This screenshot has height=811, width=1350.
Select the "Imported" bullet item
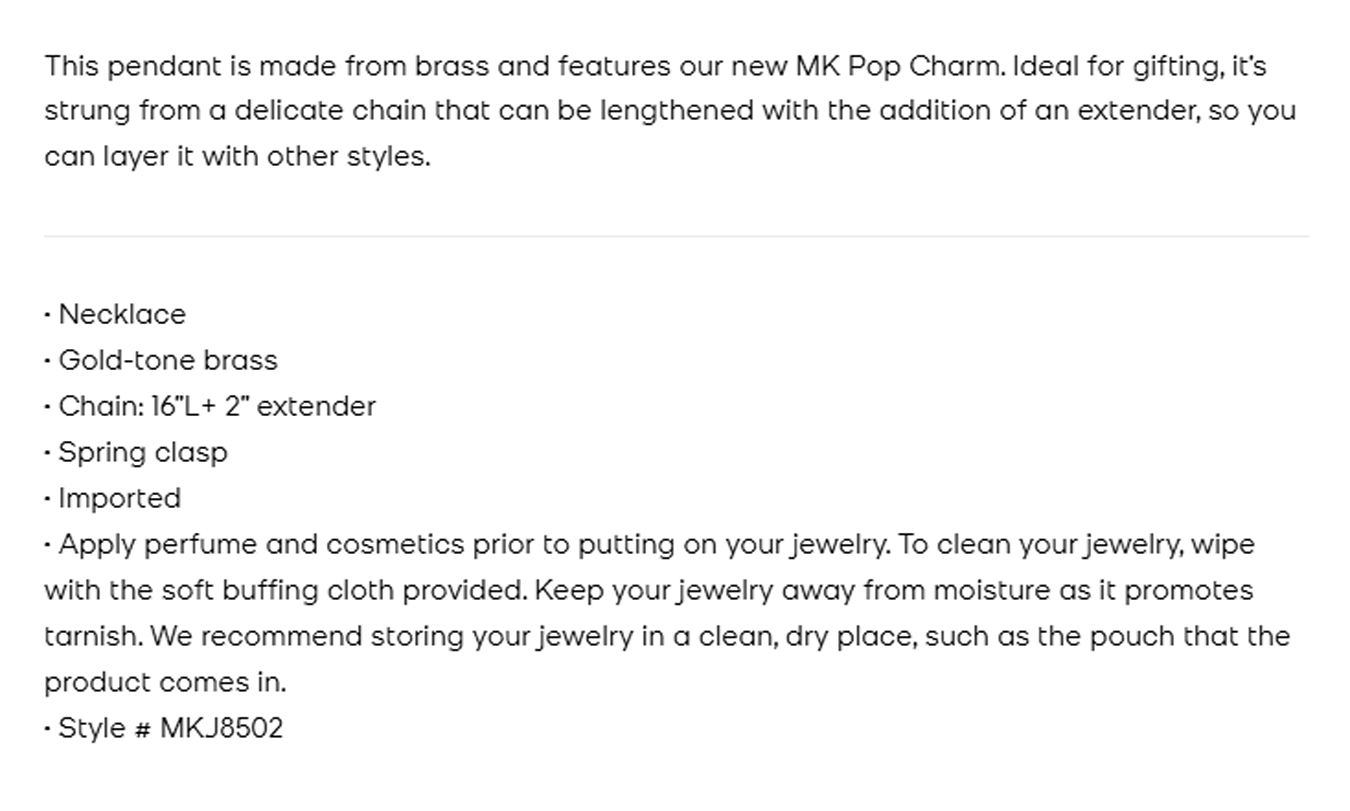point(120,498)
